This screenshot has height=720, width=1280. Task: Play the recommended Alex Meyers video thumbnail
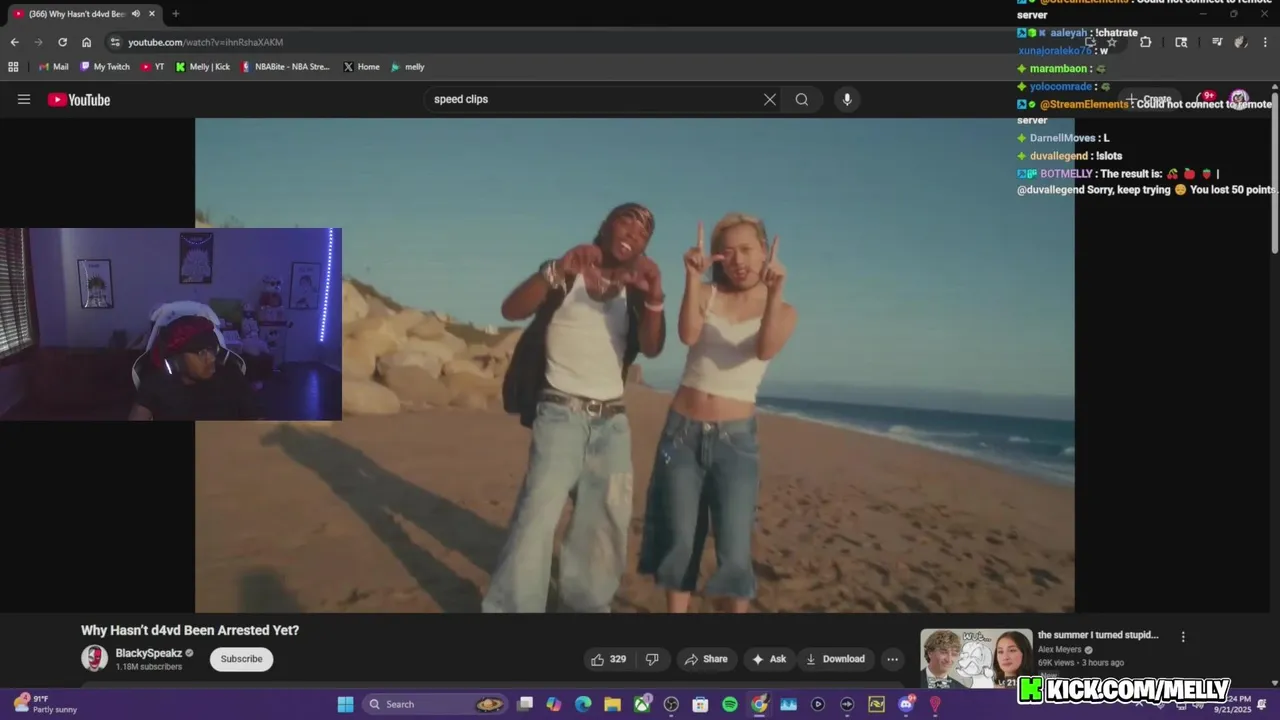pos(976,658)
